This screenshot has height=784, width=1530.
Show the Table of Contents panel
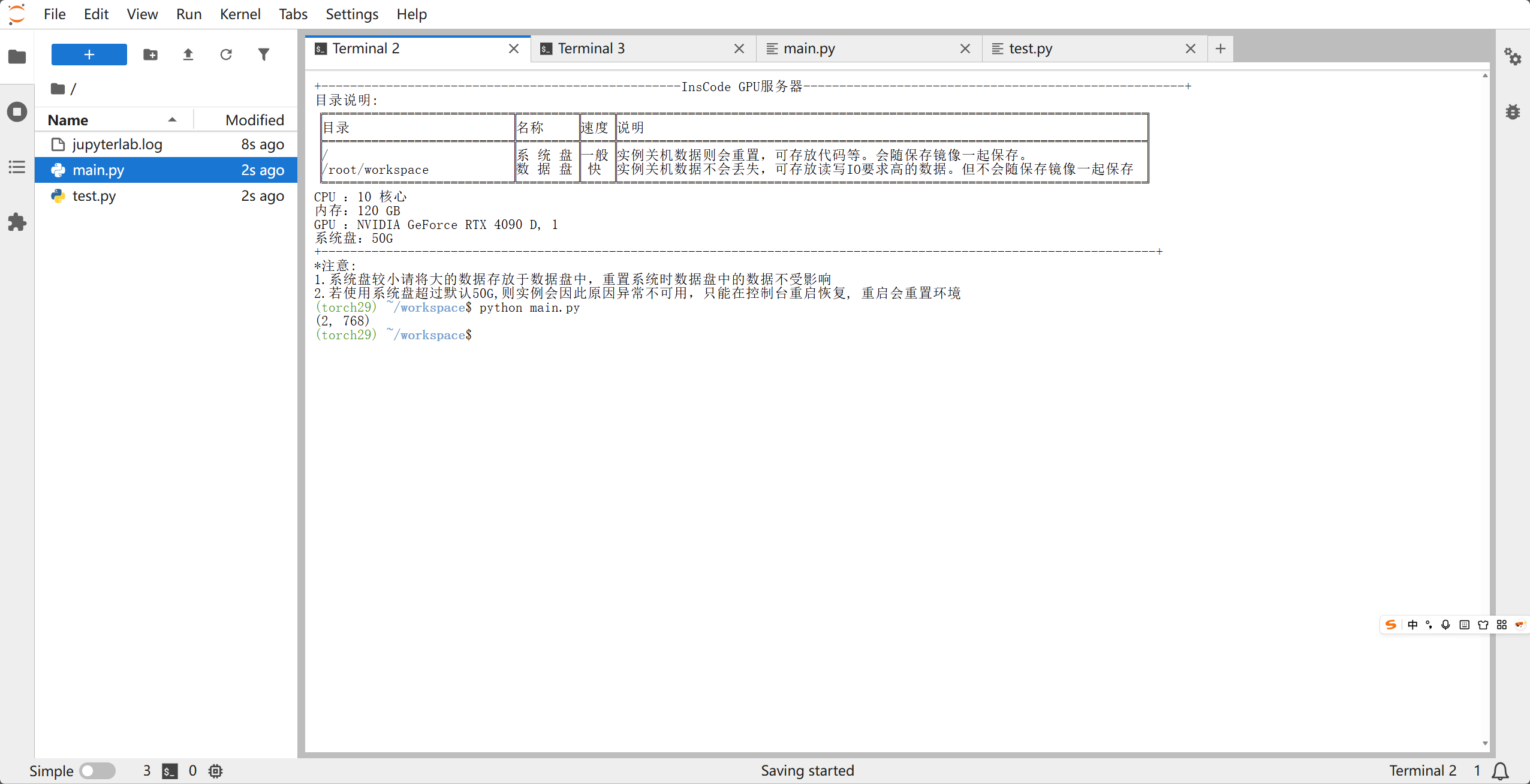(x=17, y=167)
